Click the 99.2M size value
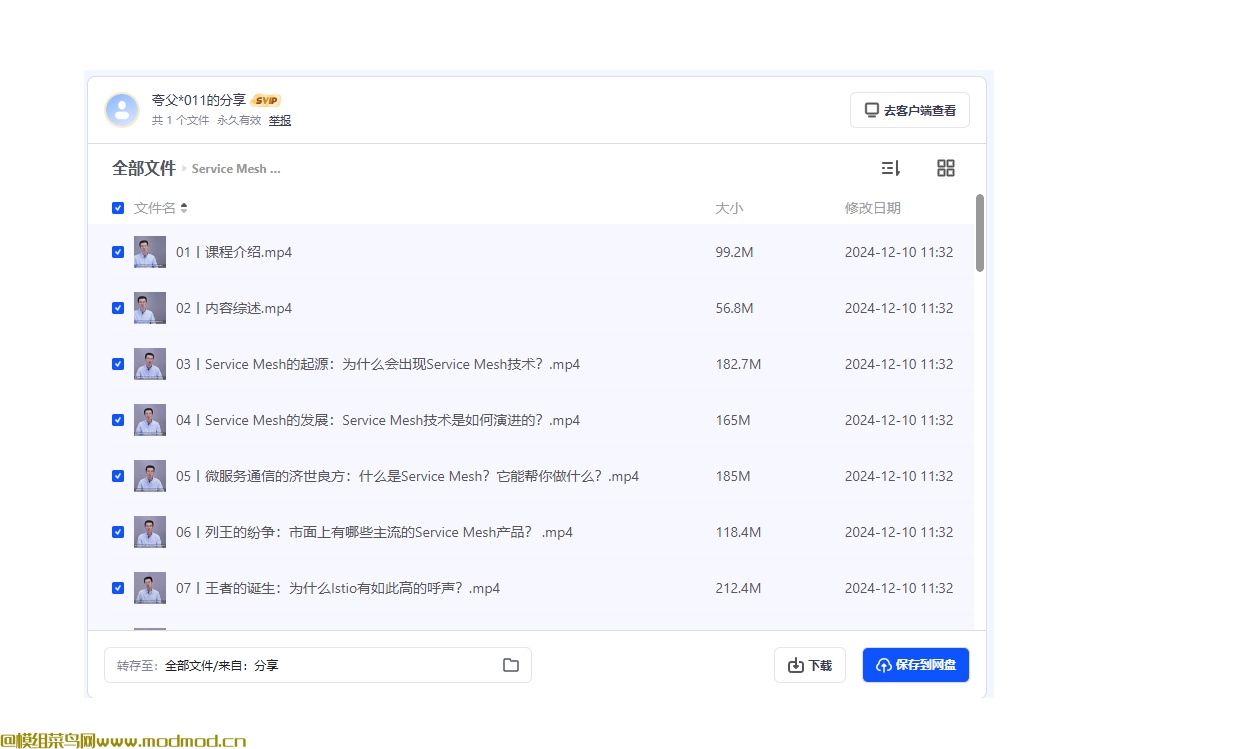The width and height of the screenshot is (1246, 749). click(734, 252)
